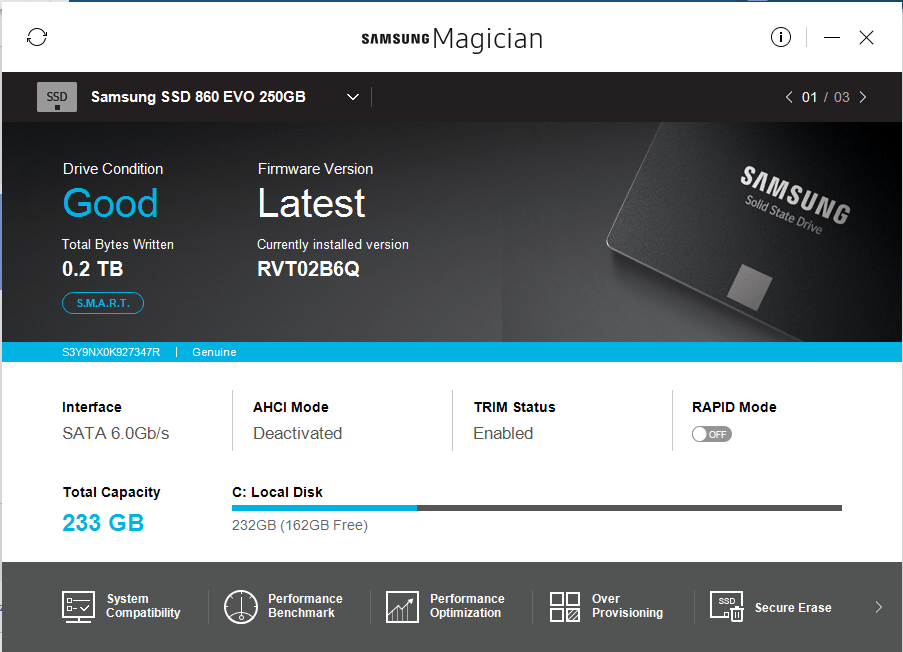Open Performance Benchmark label
The height and width of the screenshot is (652, 903).
click(305, 606)
